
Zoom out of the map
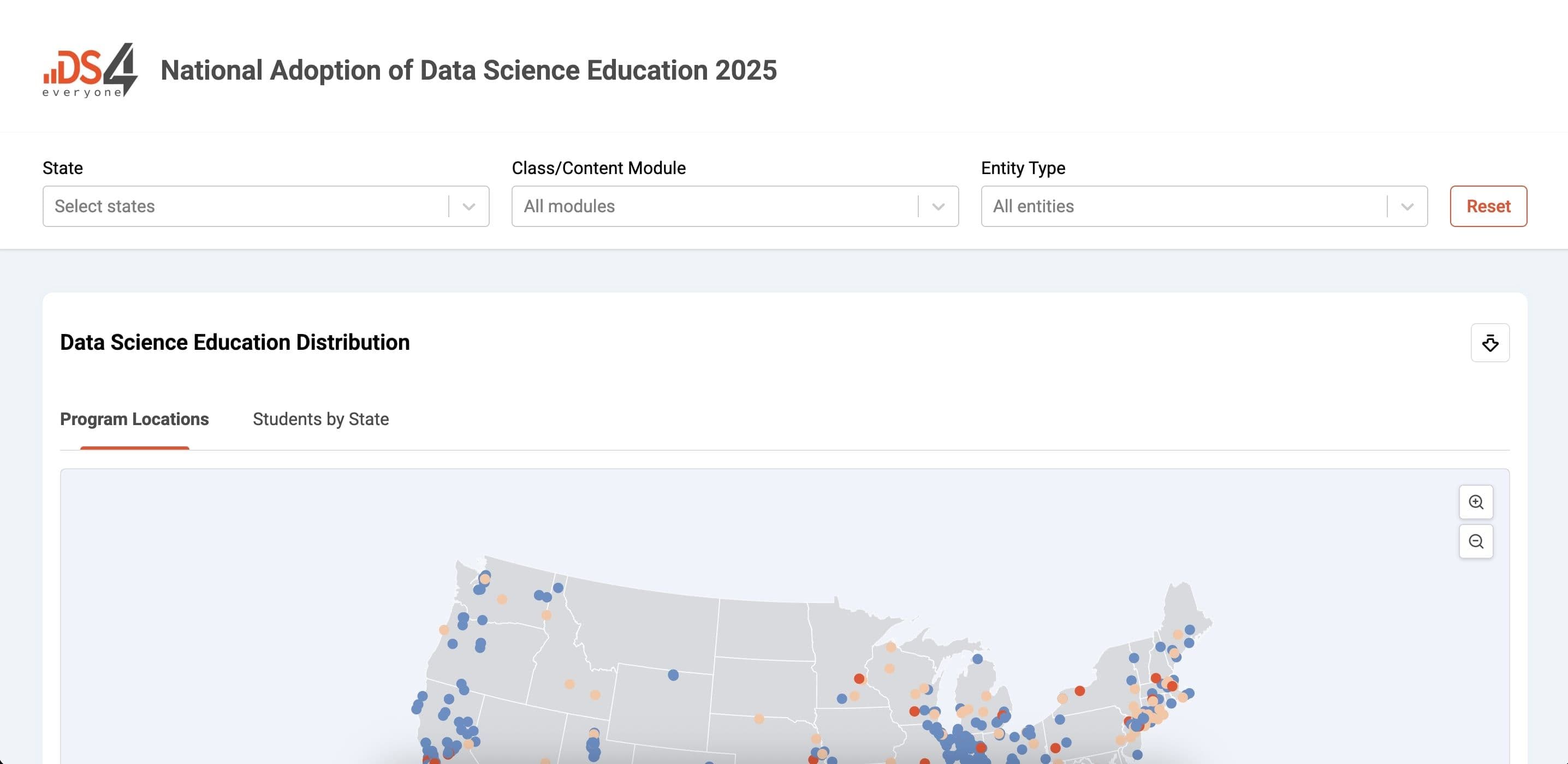click(1476, 541)
